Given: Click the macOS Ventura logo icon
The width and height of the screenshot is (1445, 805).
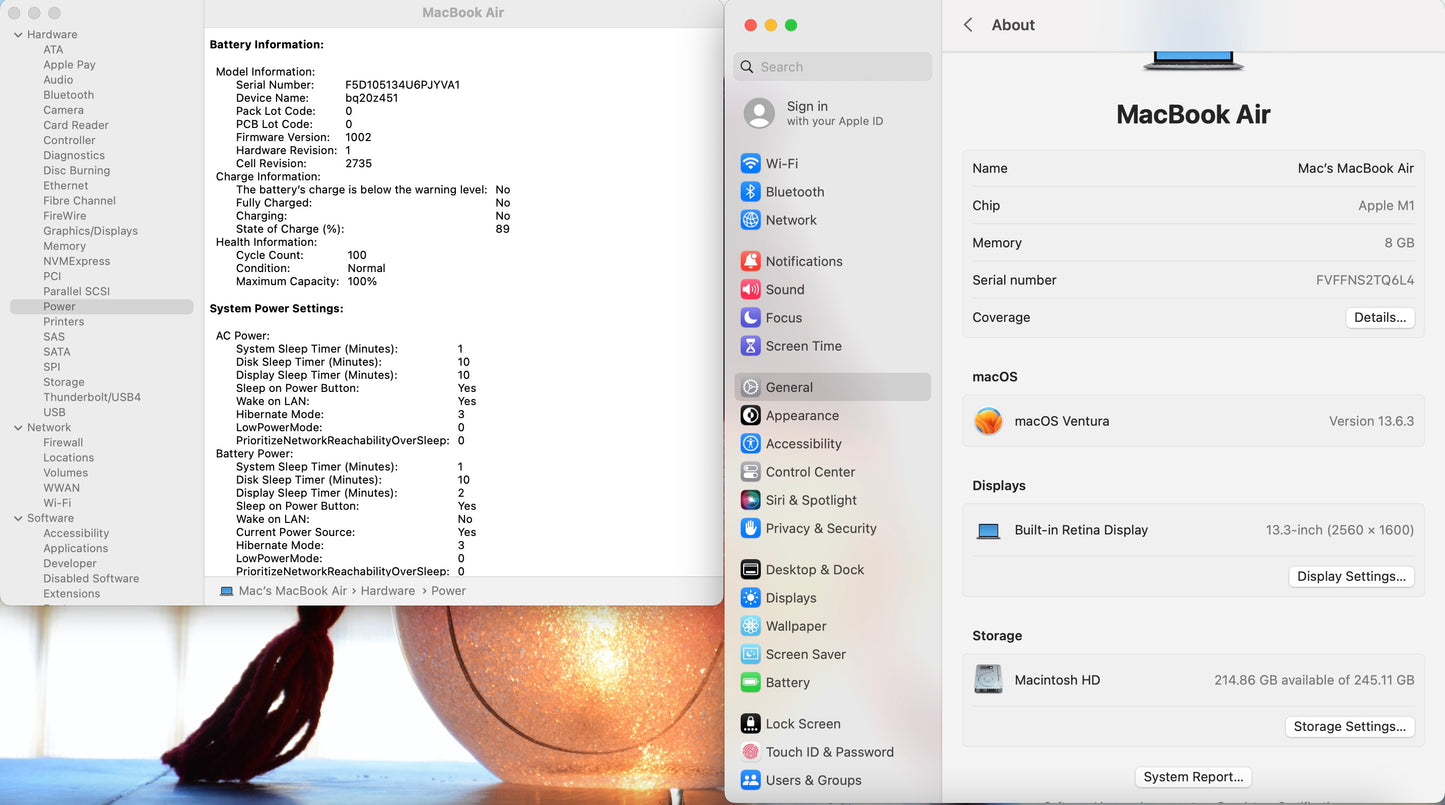Looking at the screenshot, I should (x=988, y=421).
